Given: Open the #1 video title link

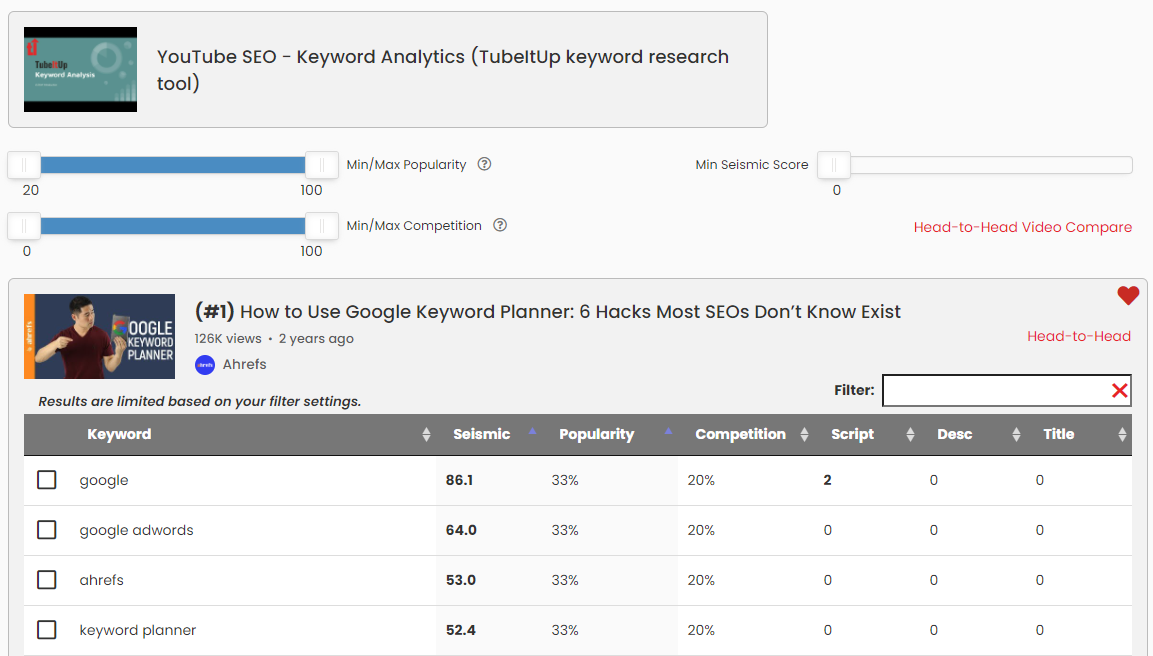Looking at the screenshot, I should pyautogui.click(x=548, y=312).
